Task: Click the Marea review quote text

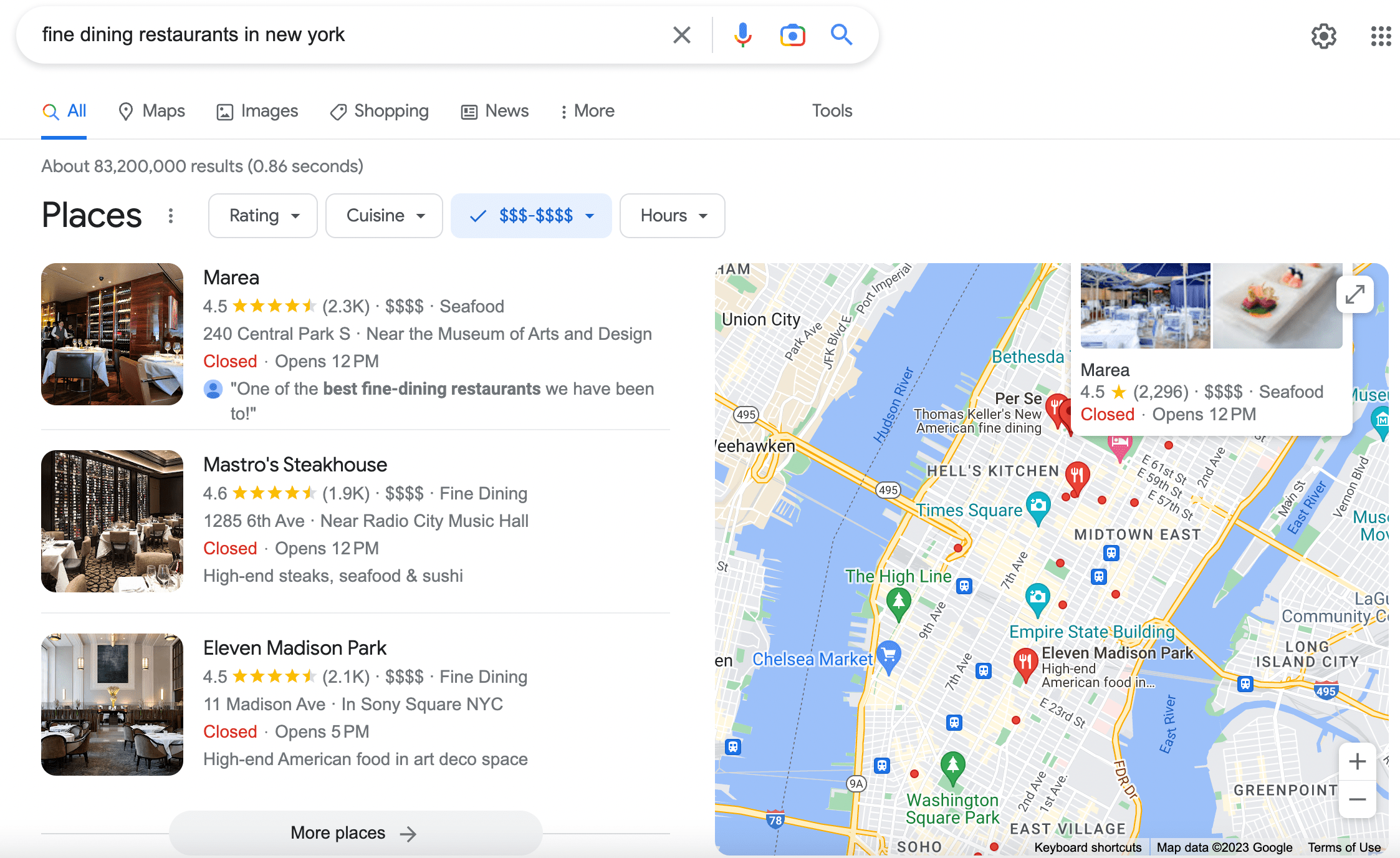Action: pos(442,401)
